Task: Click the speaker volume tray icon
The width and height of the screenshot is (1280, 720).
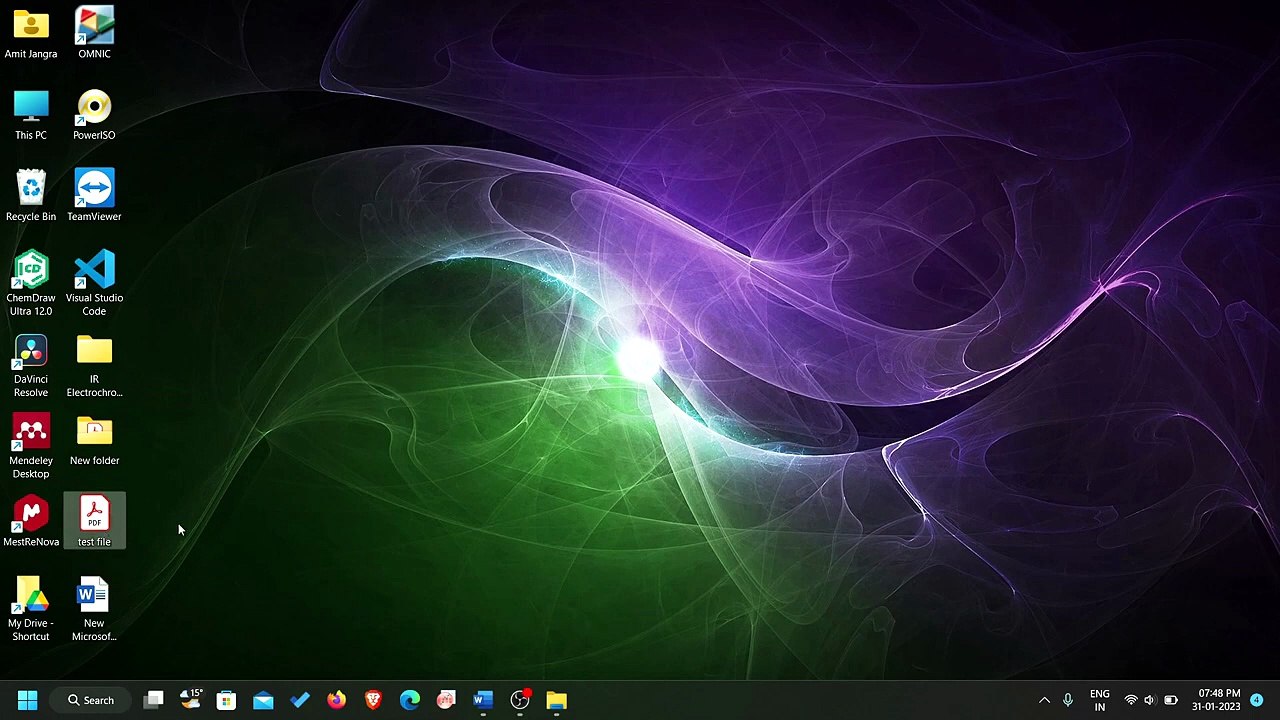Action: pos(1150,700)
